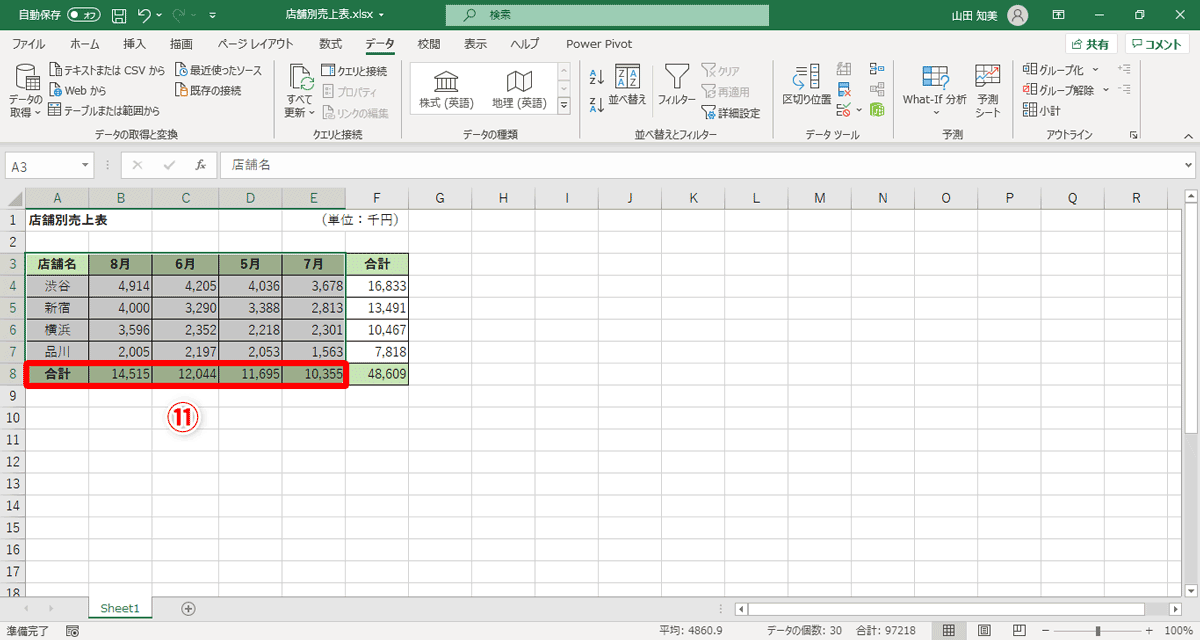The width and height of the screenshot is (1200, 640).
Task: Open the What-If Analysis (What-If 分析) dropdown
Action: tap(934, 91)
